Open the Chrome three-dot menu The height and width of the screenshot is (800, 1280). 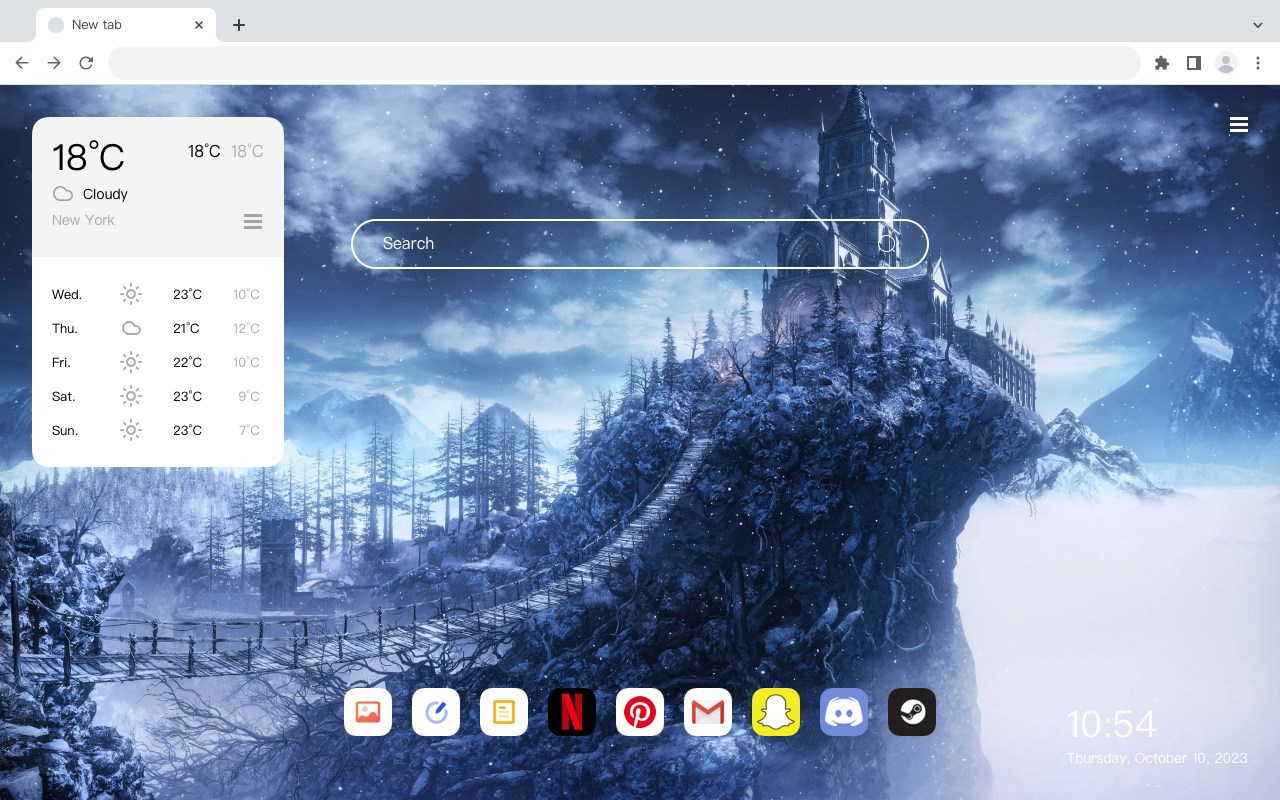pyautogui.click(x=1258, y=63)
